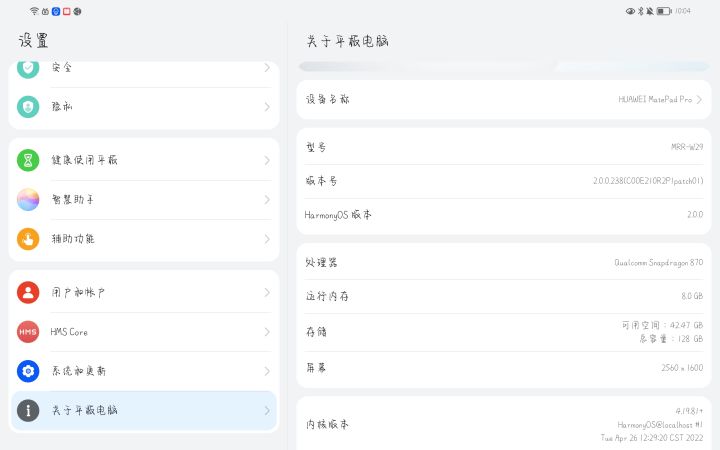Select 健康使用平板 in settings list

point(144,160)
